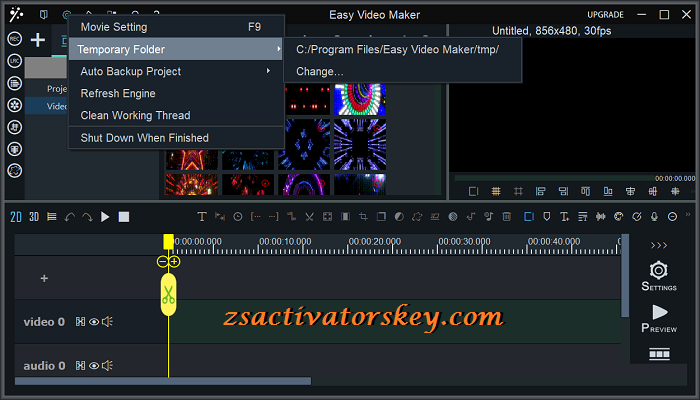Click the shield marker icon in timeline toolbar
Image resolution: width=700 pixels, height=400 pixels.
(x=546, y=217)
